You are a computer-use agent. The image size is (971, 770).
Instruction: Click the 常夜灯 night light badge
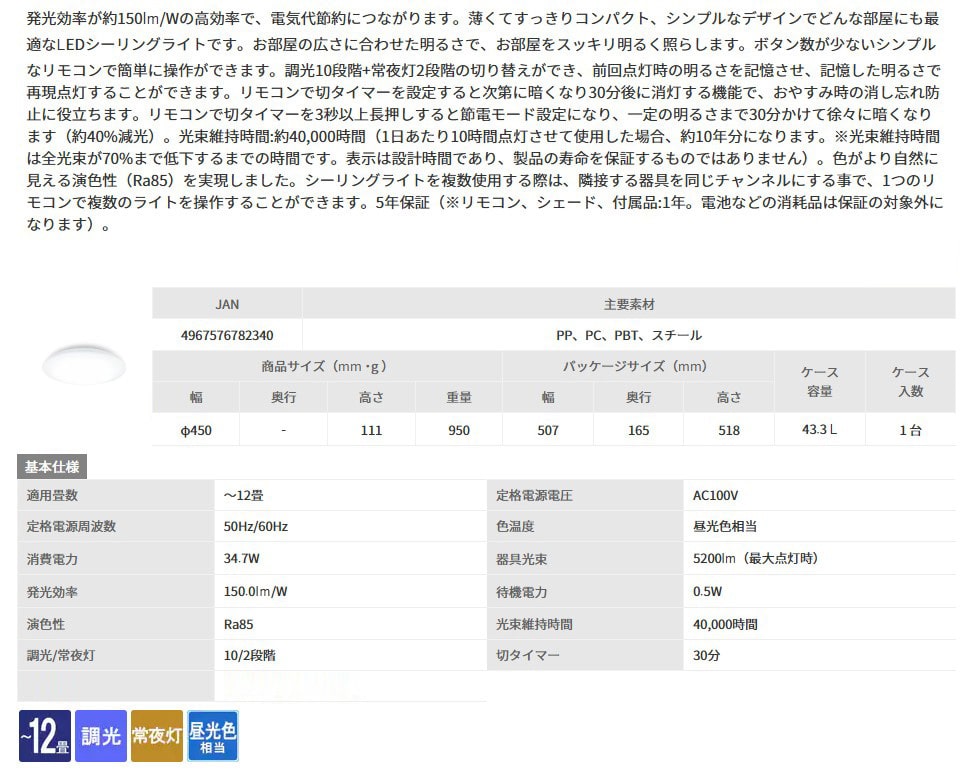156,736
